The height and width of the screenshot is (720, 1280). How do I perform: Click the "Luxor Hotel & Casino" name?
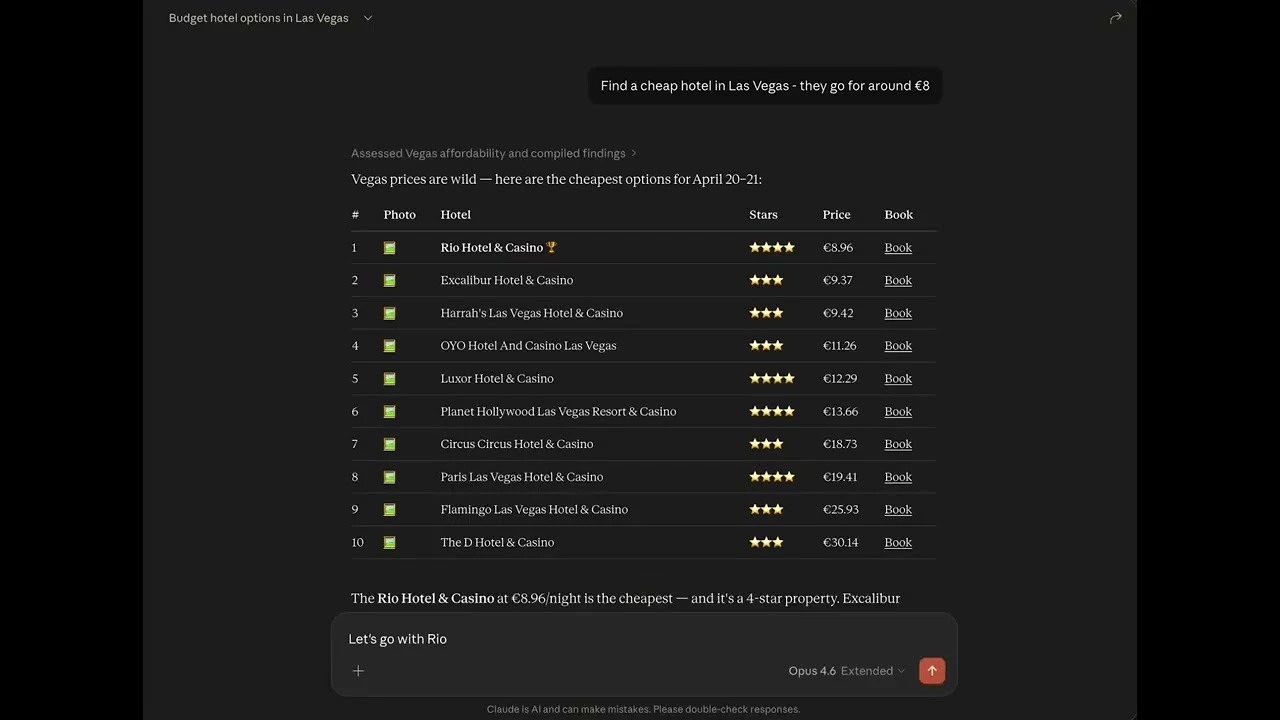pyautogui.click(x=497, y=378)
